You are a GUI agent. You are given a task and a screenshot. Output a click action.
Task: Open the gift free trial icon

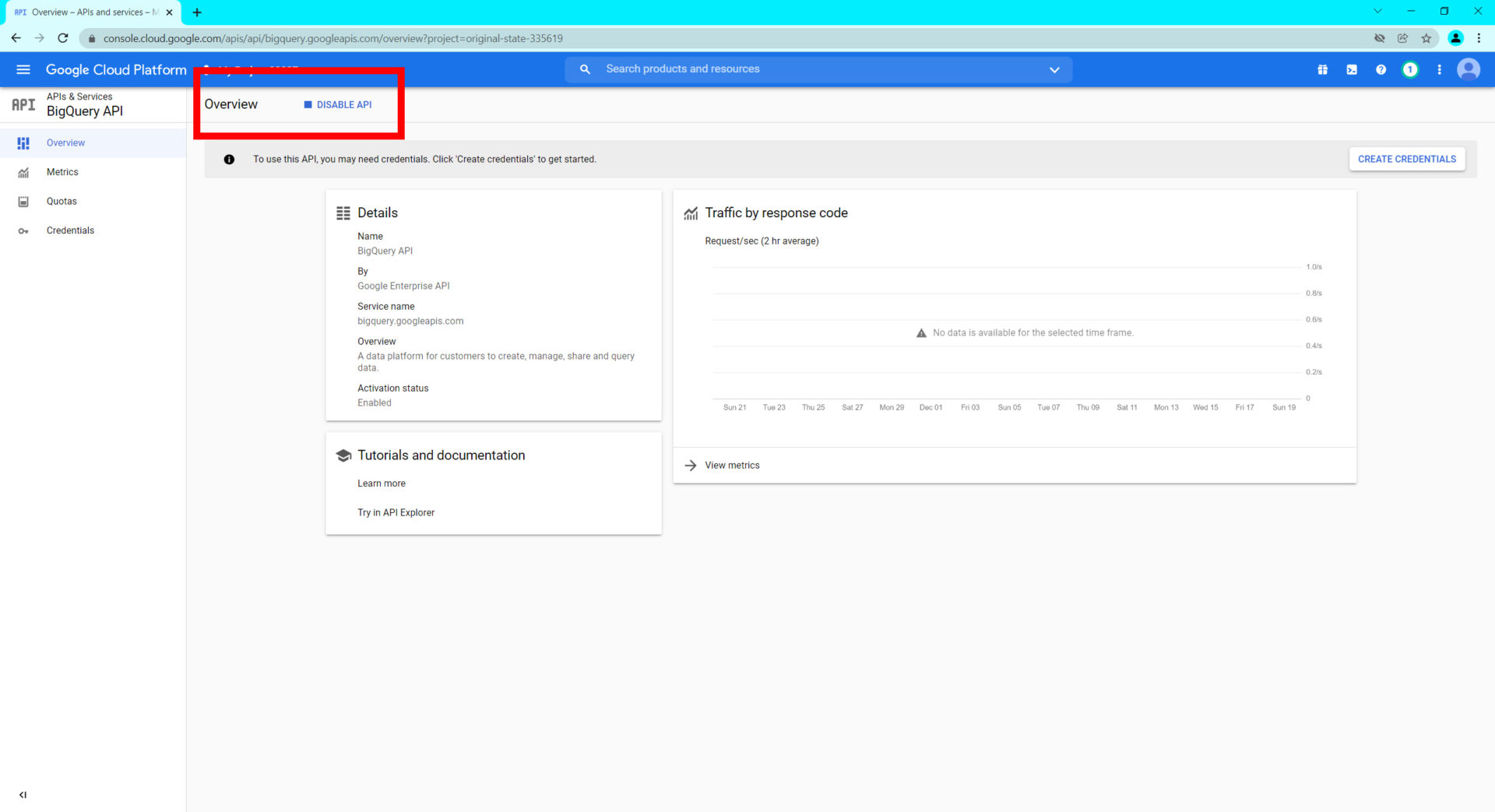click(1322, 69)
